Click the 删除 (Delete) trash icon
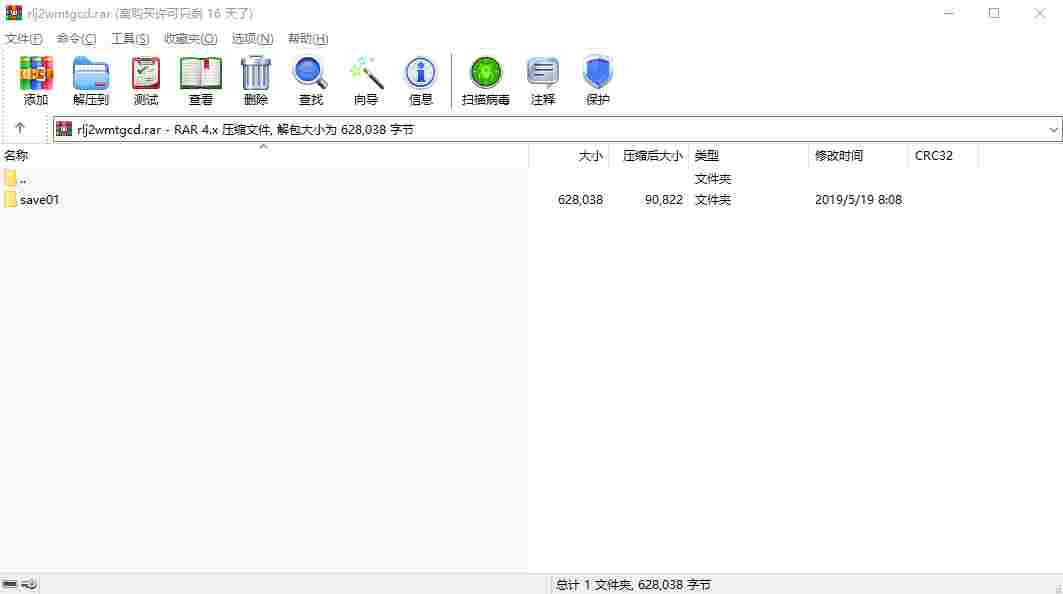Viewport: 1063px width, 594px height. (x=256, y=73)
